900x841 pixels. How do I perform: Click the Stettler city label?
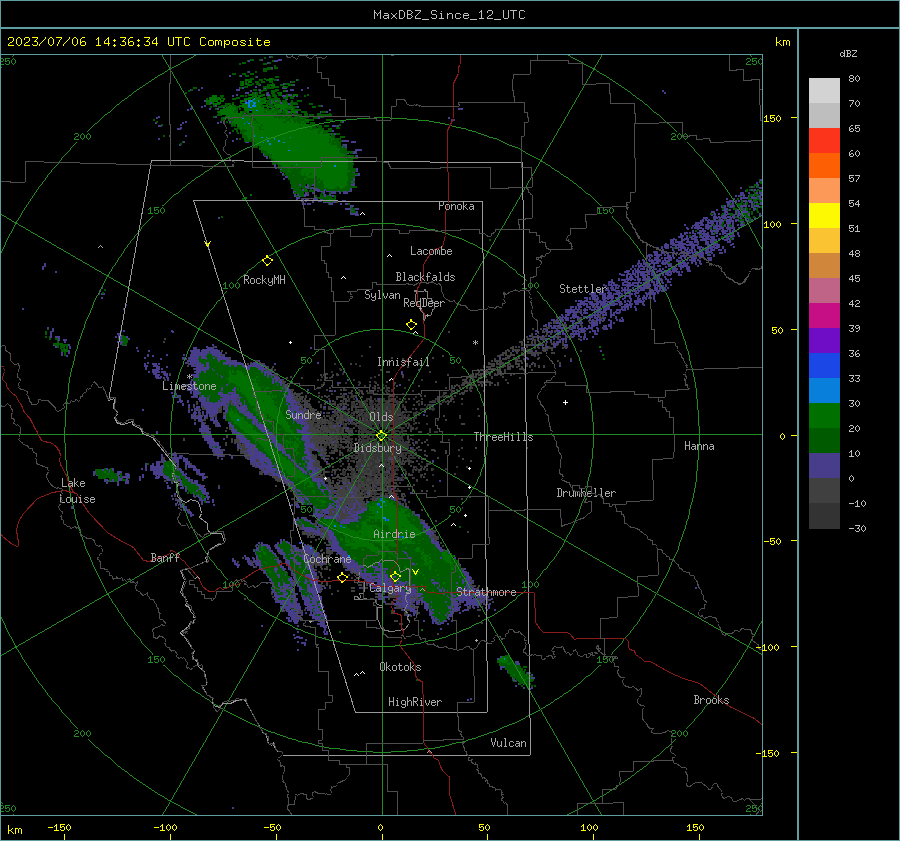583,289
